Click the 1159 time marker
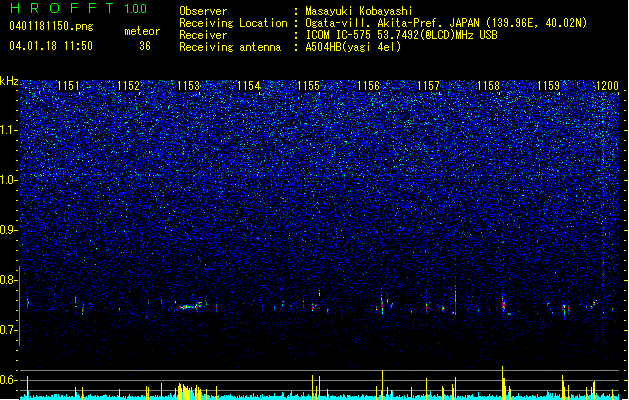This screenshot has height=400, width=629. [x=548, y=86]
